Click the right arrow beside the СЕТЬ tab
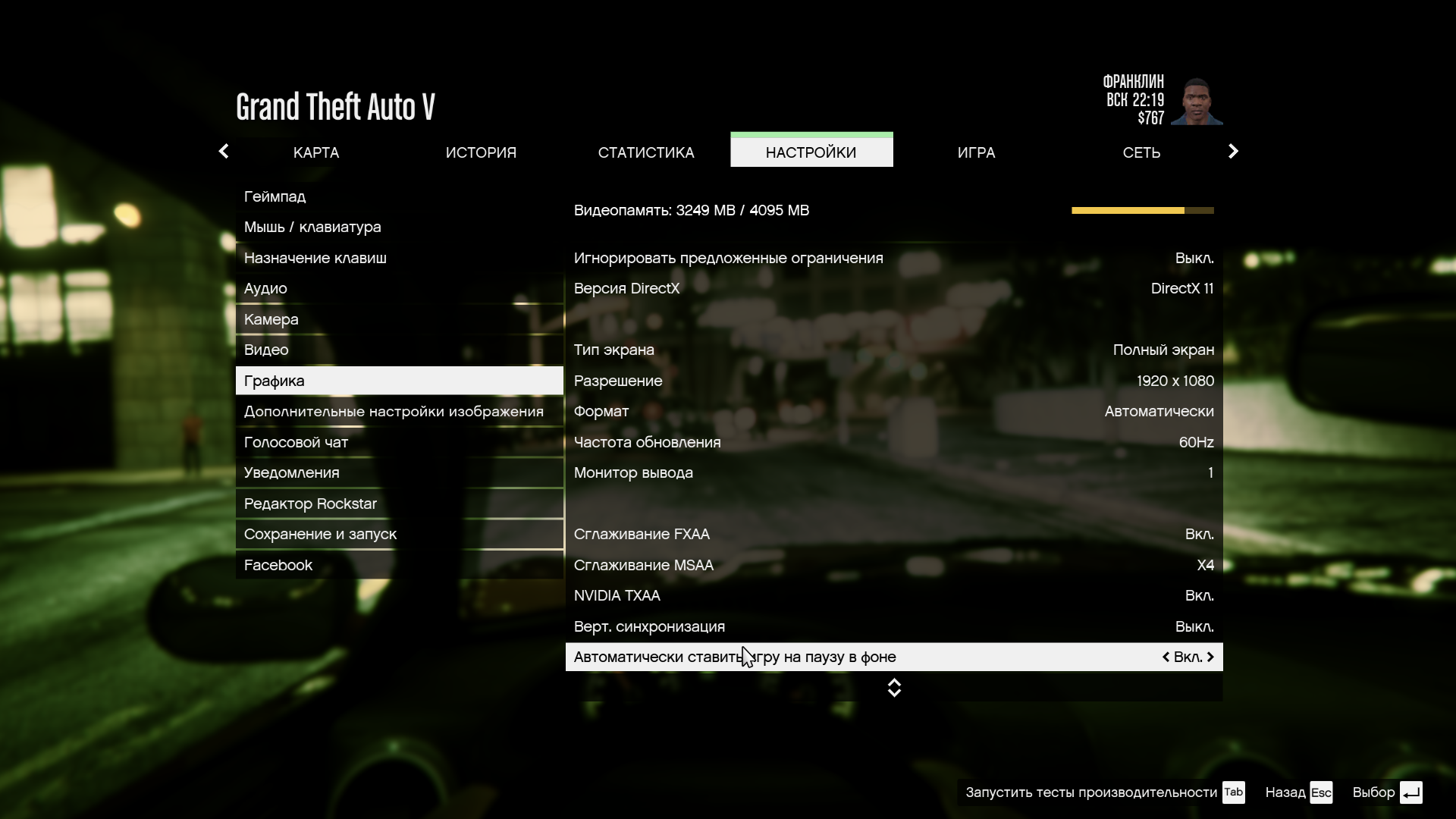Image resolution: width=1456 pixels, height=819 pixels. (1233, 152)
